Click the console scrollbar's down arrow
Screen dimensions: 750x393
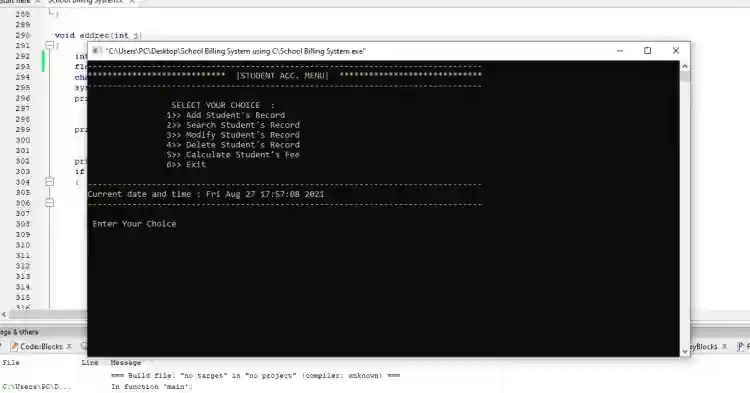[x=684, y=351]
